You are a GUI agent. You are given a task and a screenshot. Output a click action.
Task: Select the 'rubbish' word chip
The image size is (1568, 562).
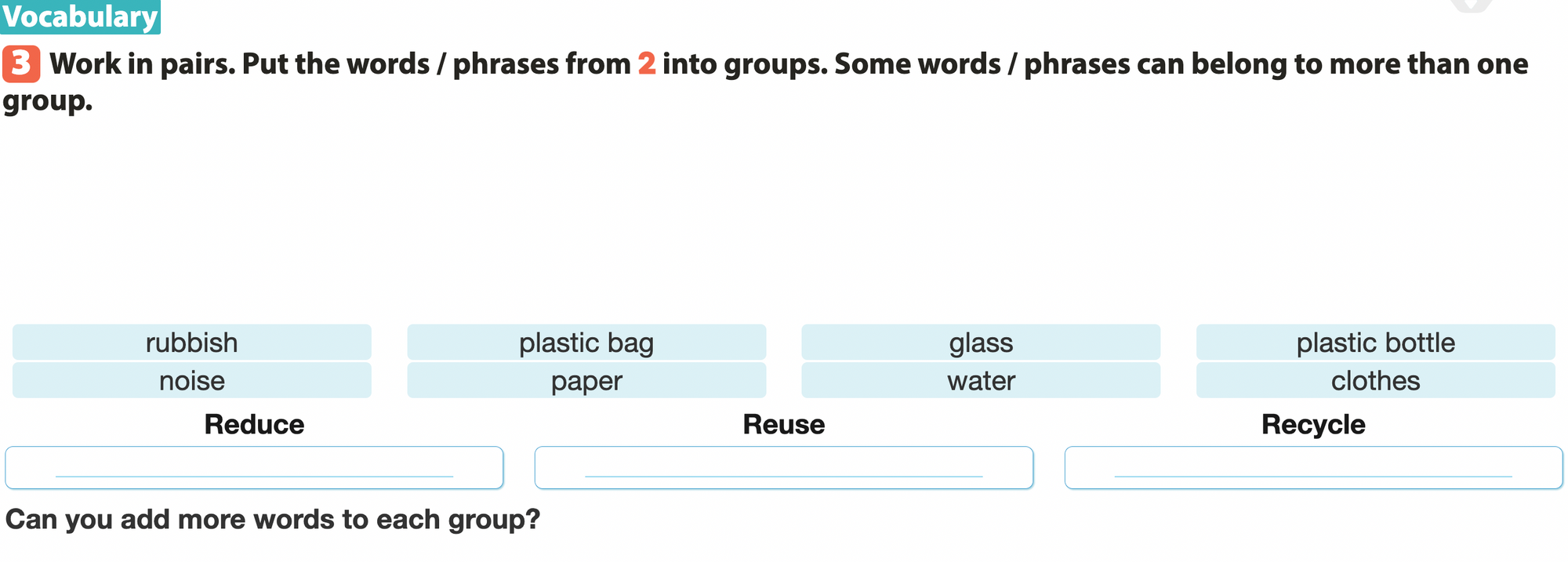(192, 343)
